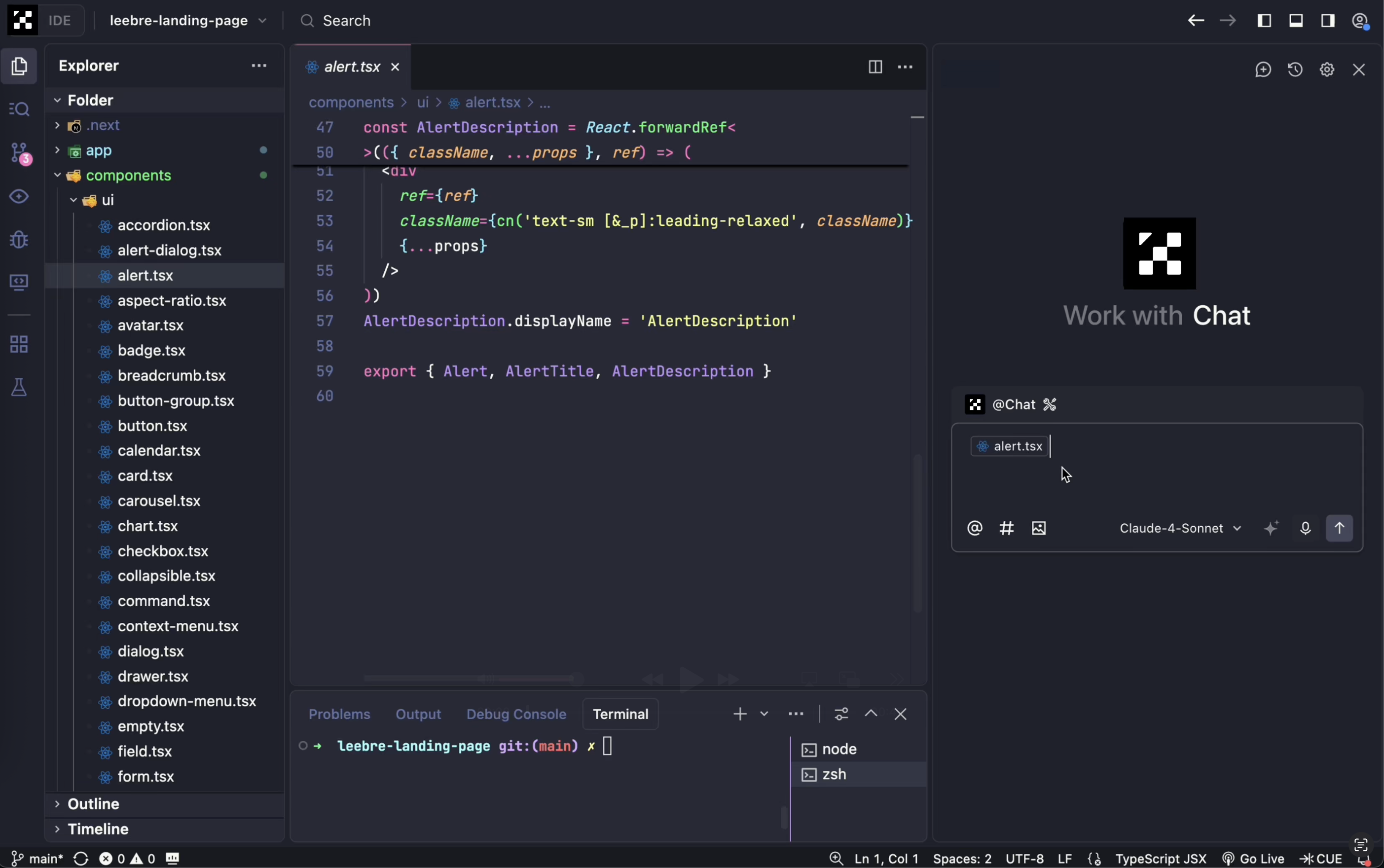Attach an image to the chat message
1384x868 pixels.
click(1038, 528)
